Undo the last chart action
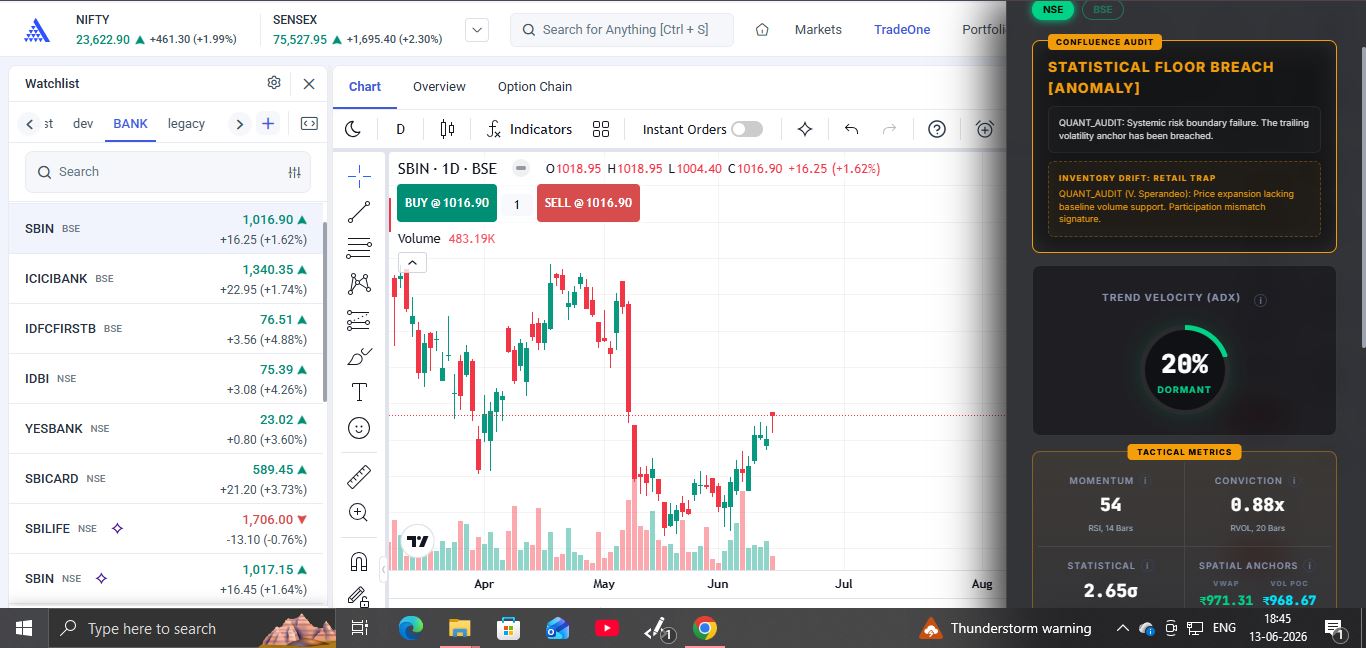 click(852, 129)
